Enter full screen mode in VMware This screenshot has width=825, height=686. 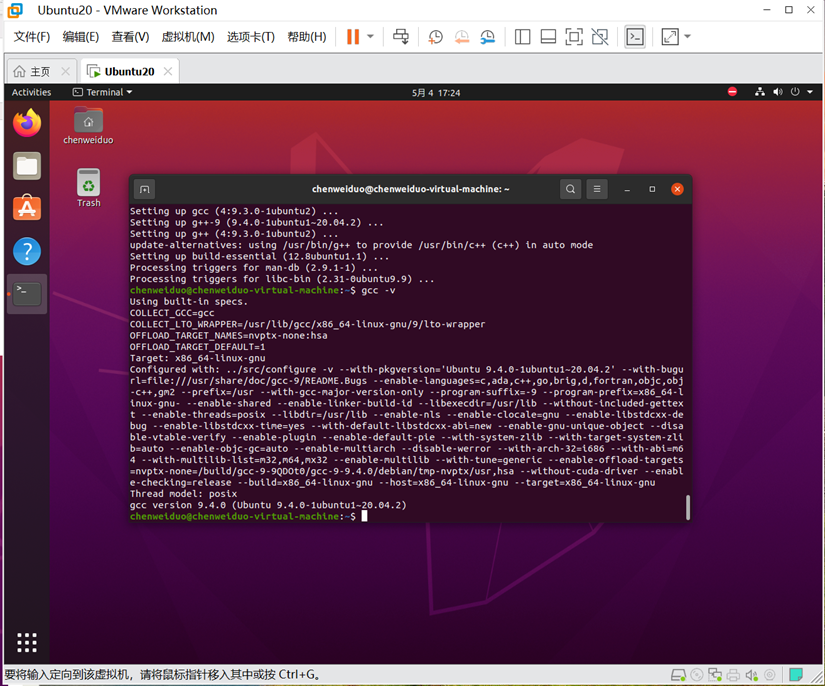pyautogui.click(x=574, y=37)
